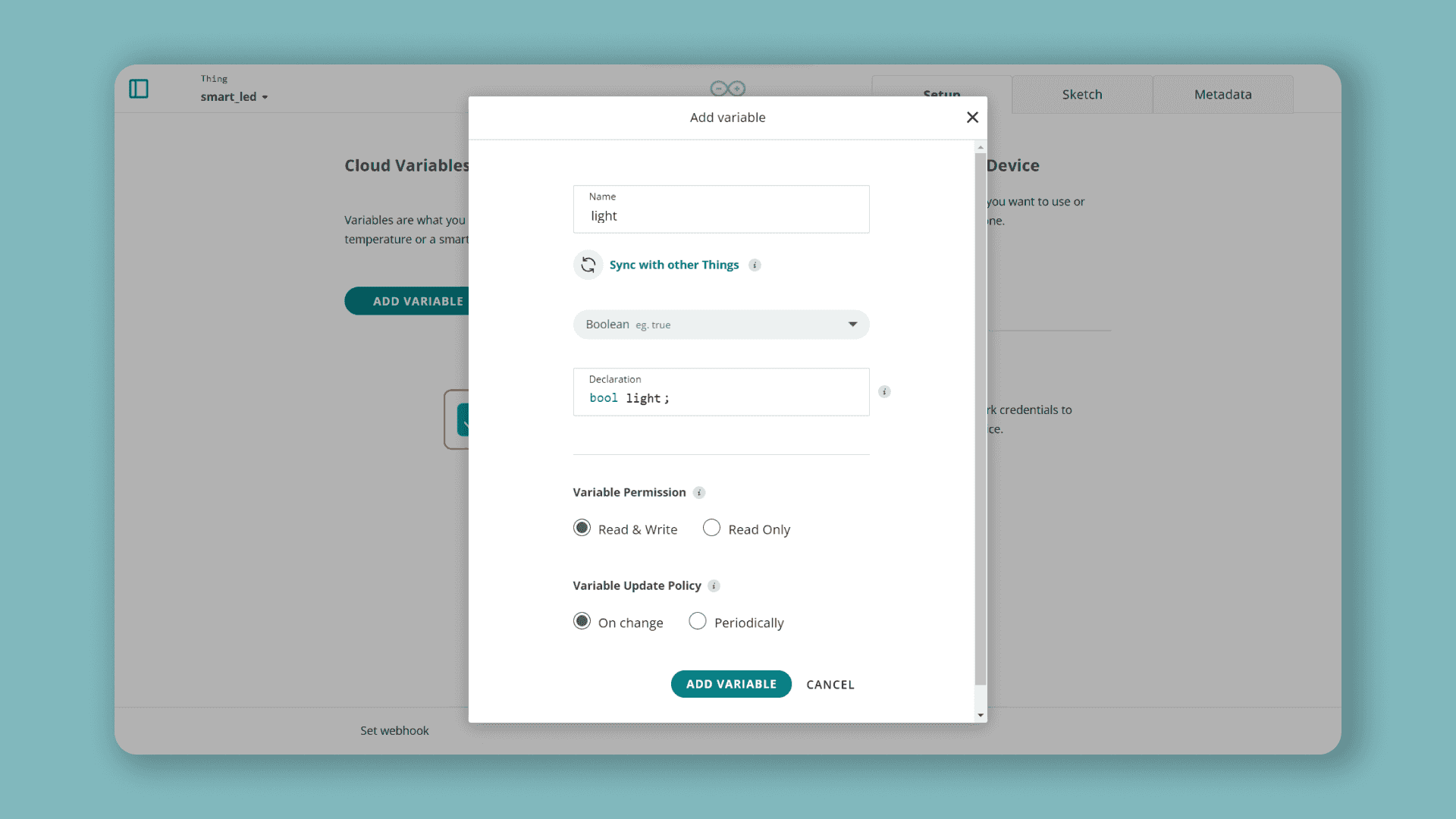This screenshot has width=1456, height=819.
Task: Select the Read Only permission
Action: [x=711, y=528]
